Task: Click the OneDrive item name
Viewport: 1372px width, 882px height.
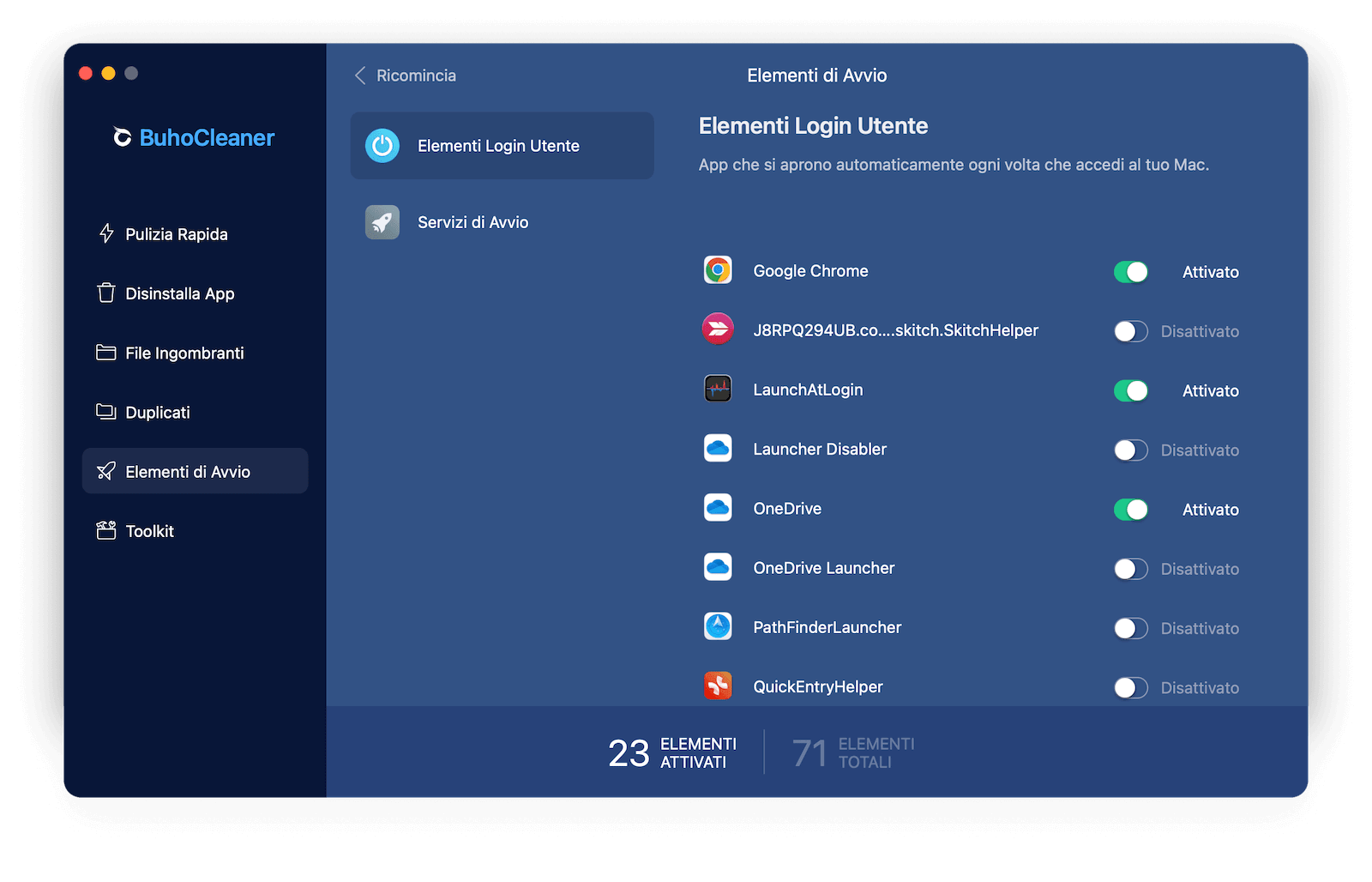Action: (787, 509)
